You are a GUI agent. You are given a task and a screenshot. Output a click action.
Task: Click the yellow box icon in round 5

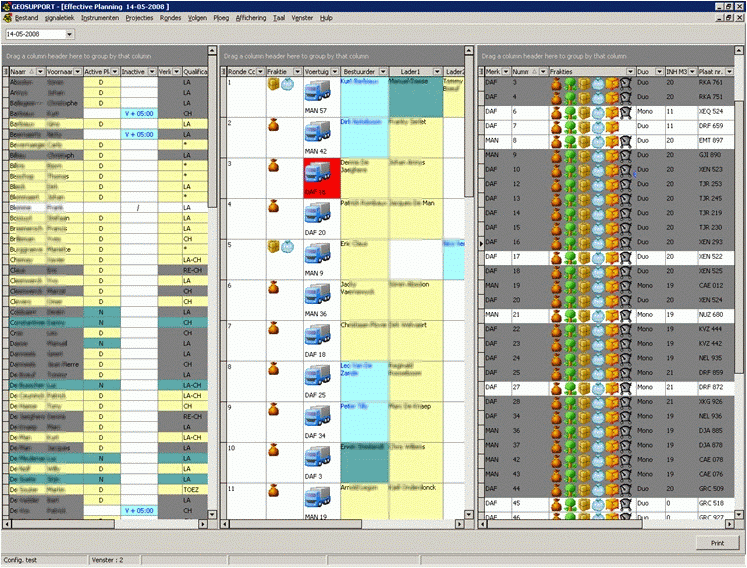272,247
